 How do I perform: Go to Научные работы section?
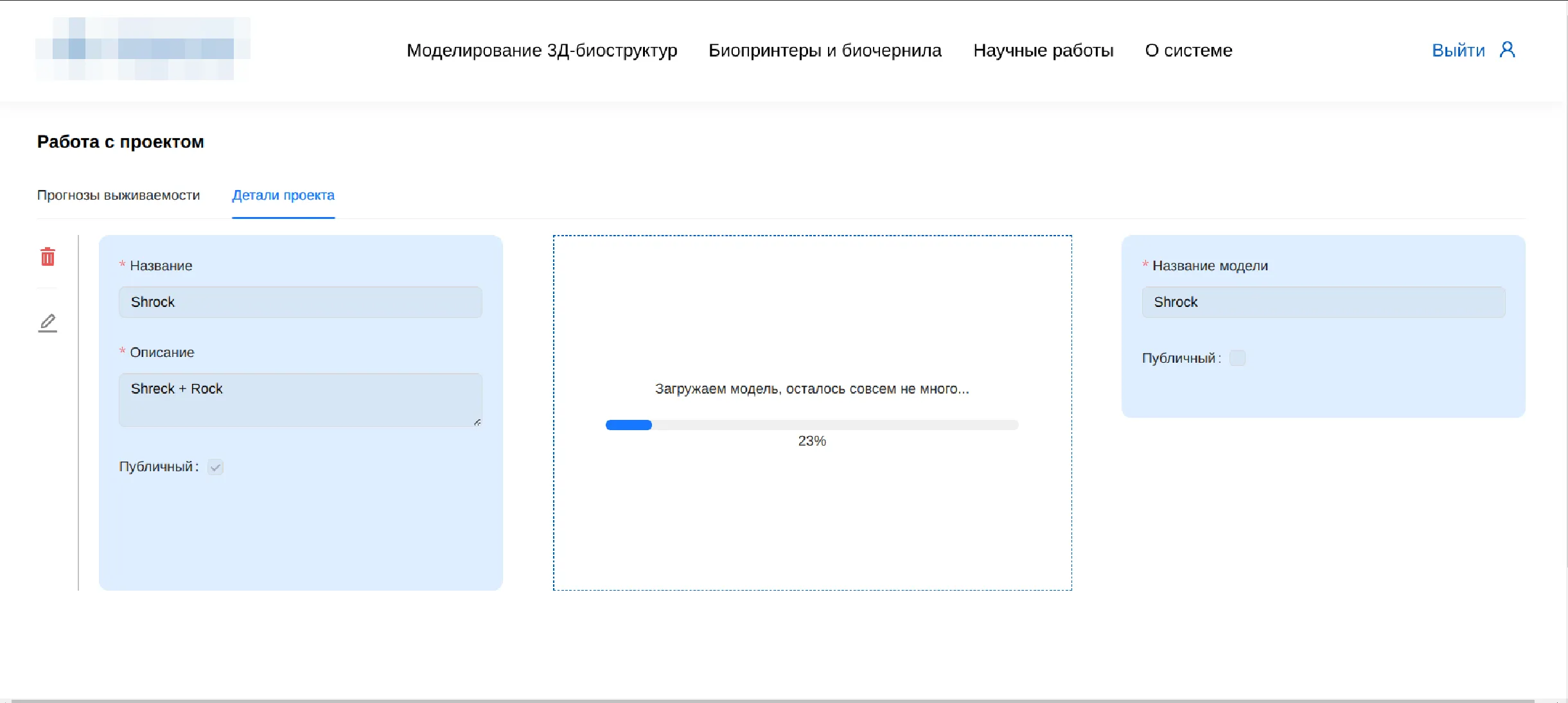click(1043, 50)
